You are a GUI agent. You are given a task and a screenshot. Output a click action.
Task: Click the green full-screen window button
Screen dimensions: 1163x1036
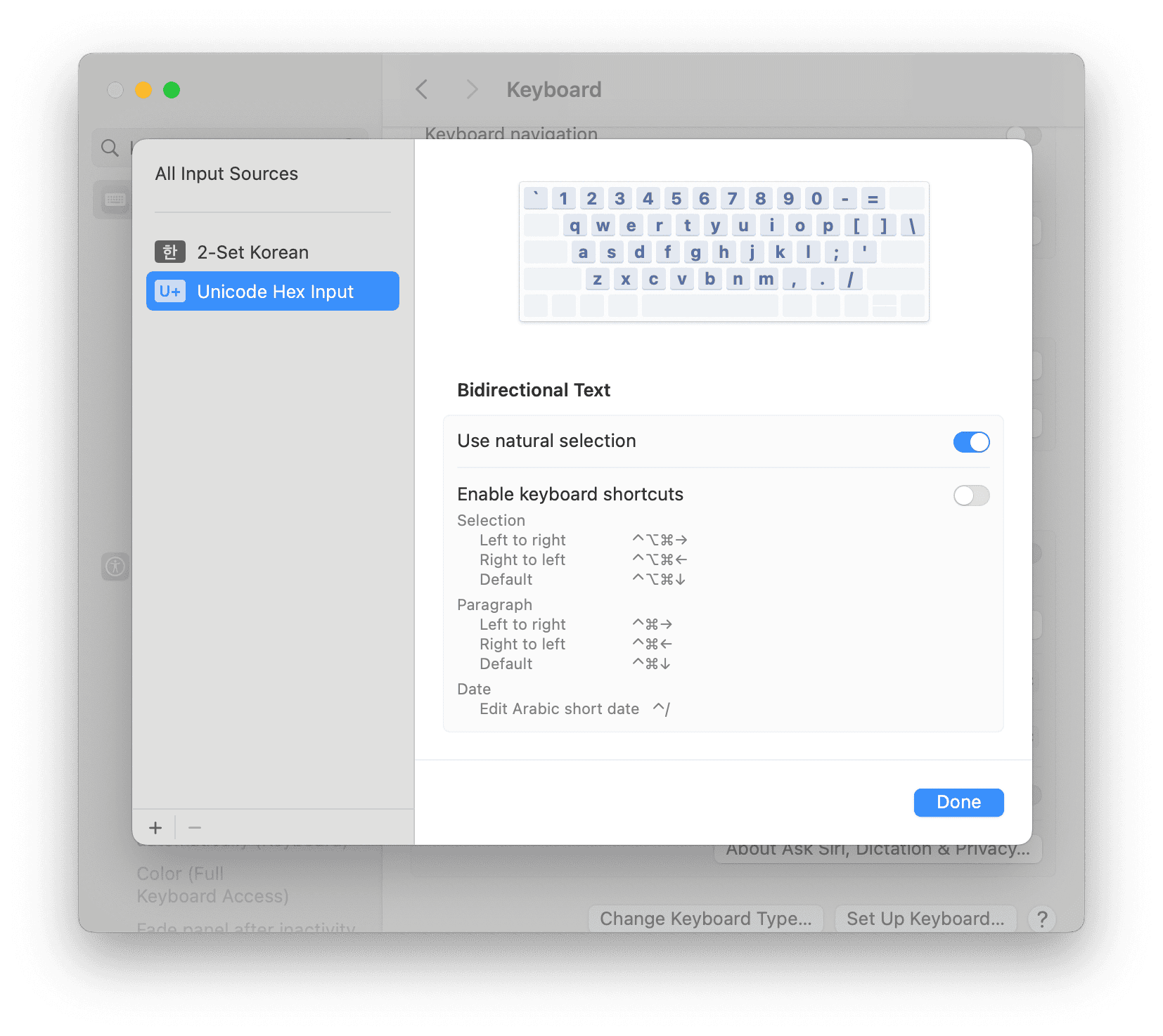click(x=172, y=90)
